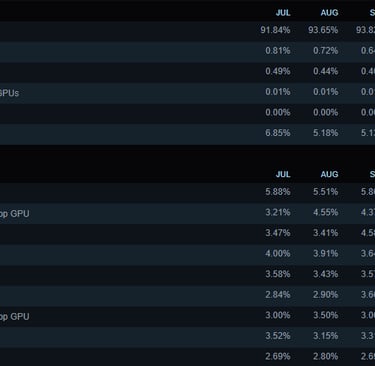This screenshot has height=366, width=375.
Task: Choose the 4.55% August value
Action: tap(325, 212)
